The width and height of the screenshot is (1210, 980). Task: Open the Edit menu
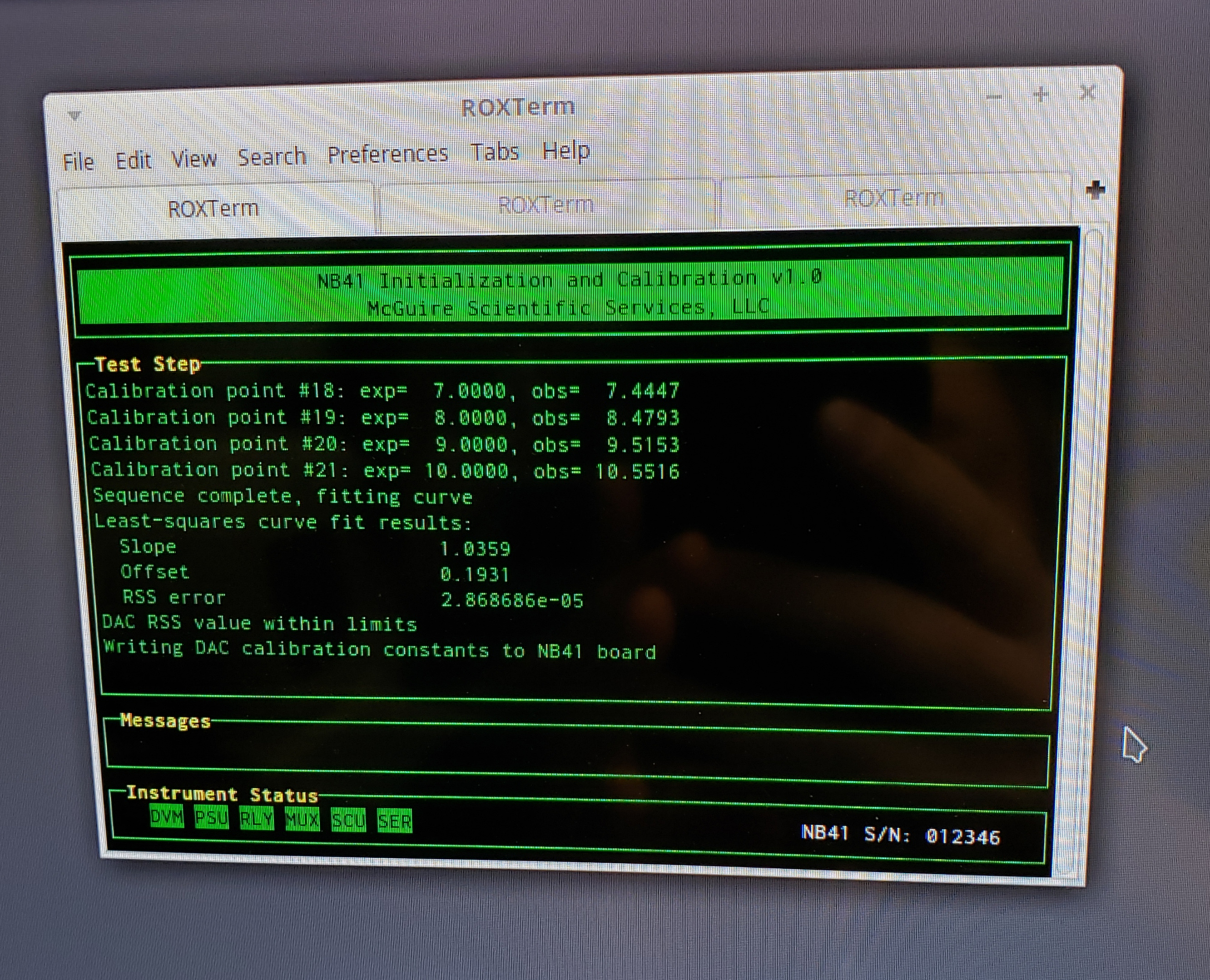click(133, 161)
